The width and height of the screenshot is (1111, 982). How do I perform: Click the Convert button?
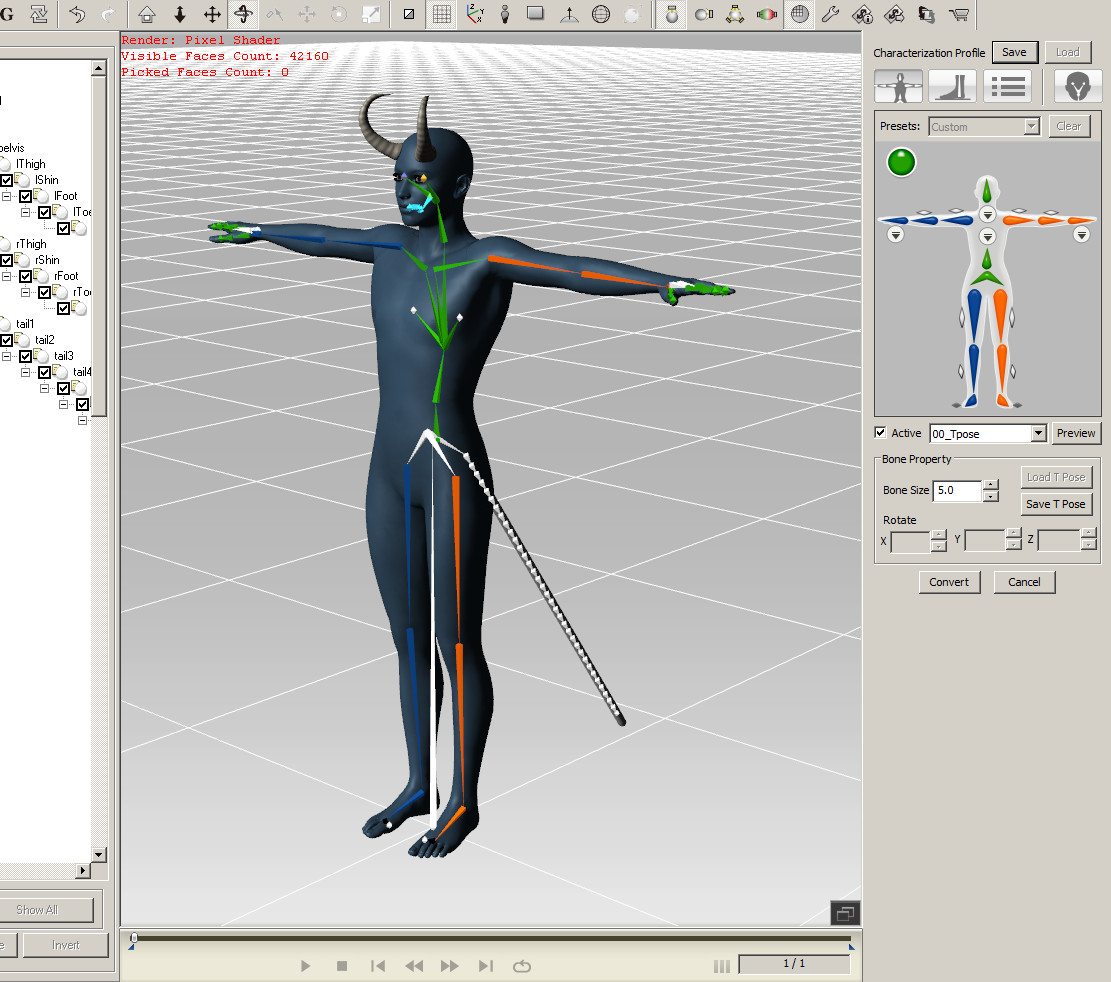click(949, 582)
